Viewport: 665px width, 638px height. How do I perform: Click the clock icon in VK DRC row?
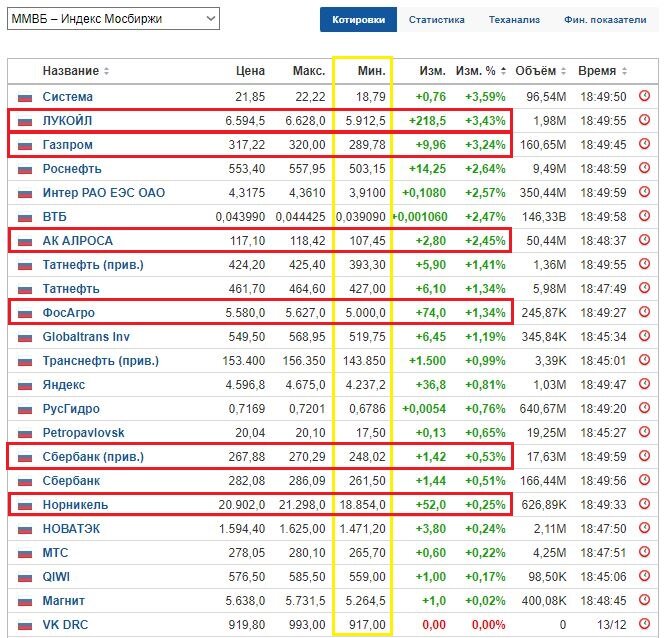point(644,624)
